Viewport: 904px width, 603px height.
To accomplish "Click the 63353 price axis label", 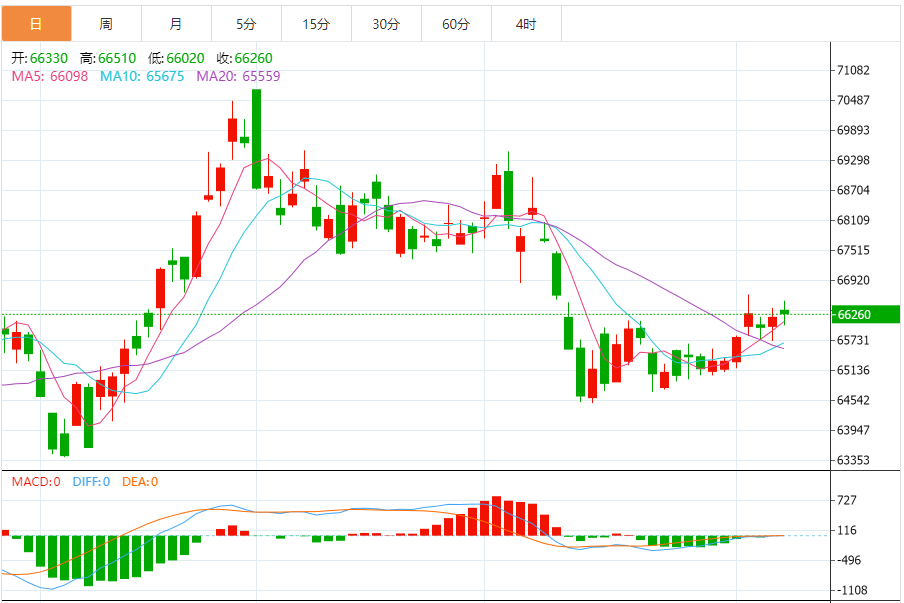I will click(853, 460).
